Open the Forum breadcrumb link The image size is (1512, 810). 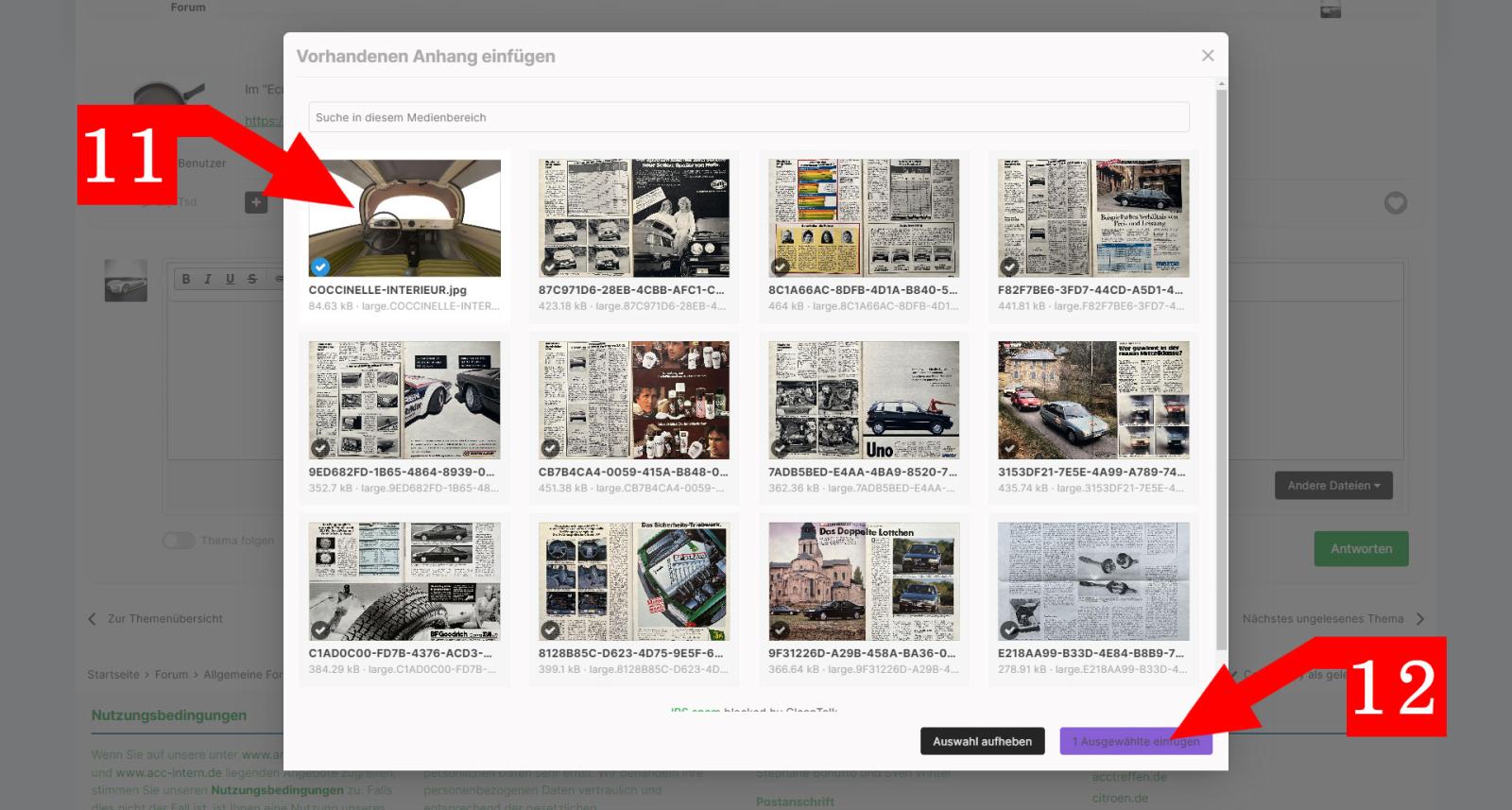tap(171, 675)
